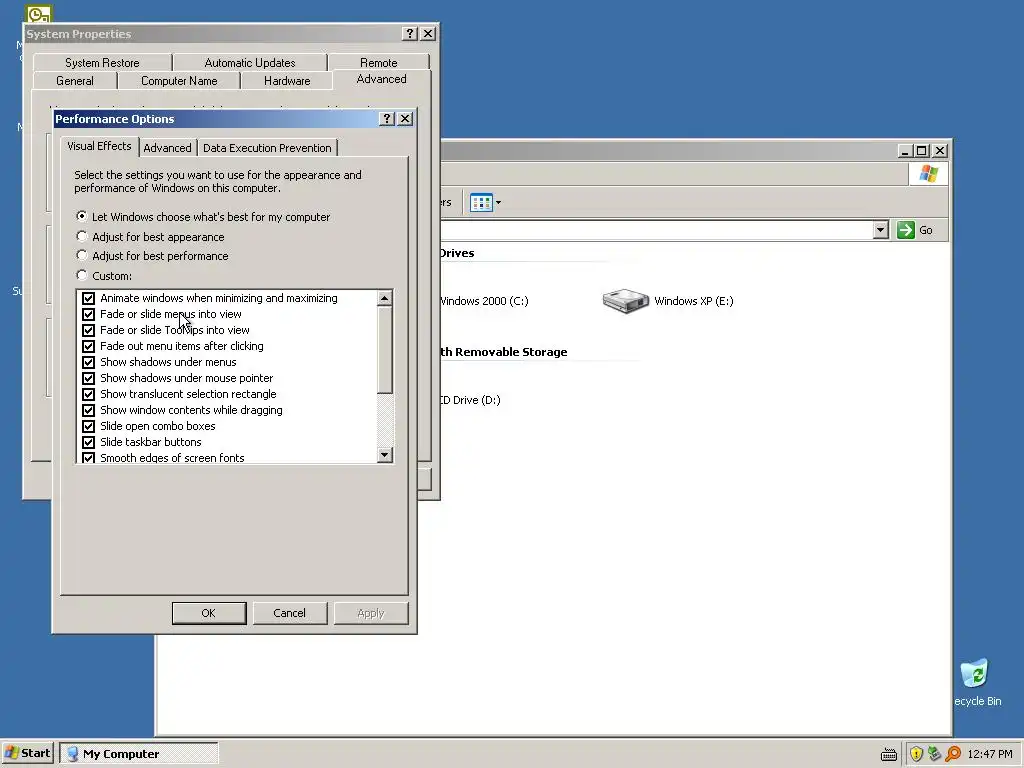Click My Computer taskbar button
The width and height of the screenshot is (1024, 768).
click(138, 754)
